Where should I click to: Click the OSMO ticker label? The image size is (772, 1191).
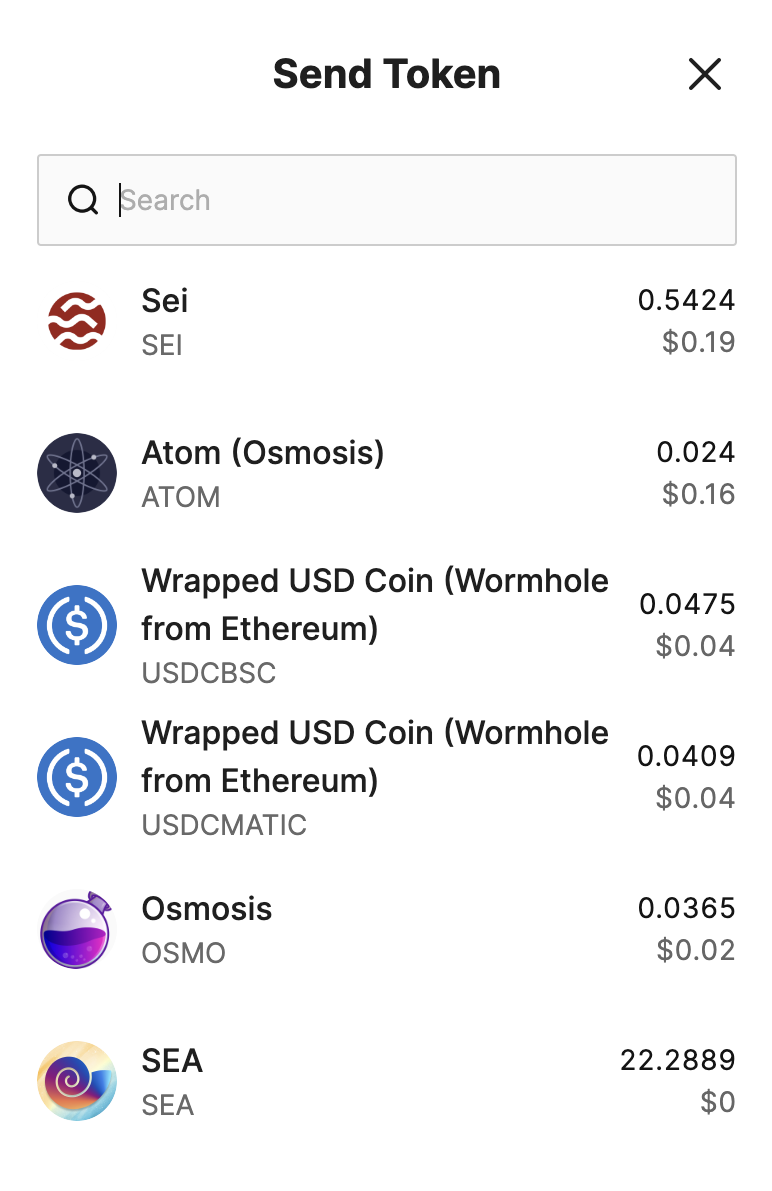(183, 952)
